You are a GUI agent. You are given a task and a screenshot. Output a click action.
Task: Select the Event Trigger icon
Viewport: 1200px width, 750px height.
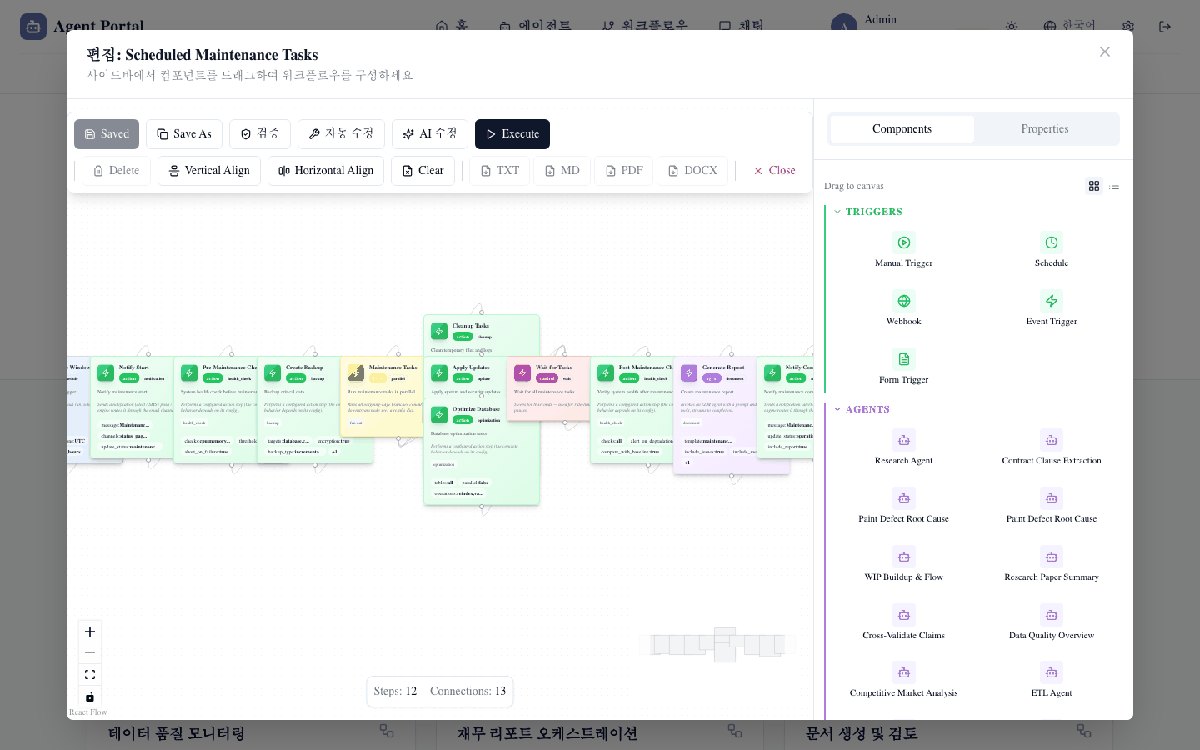[x=1051, y=300]
